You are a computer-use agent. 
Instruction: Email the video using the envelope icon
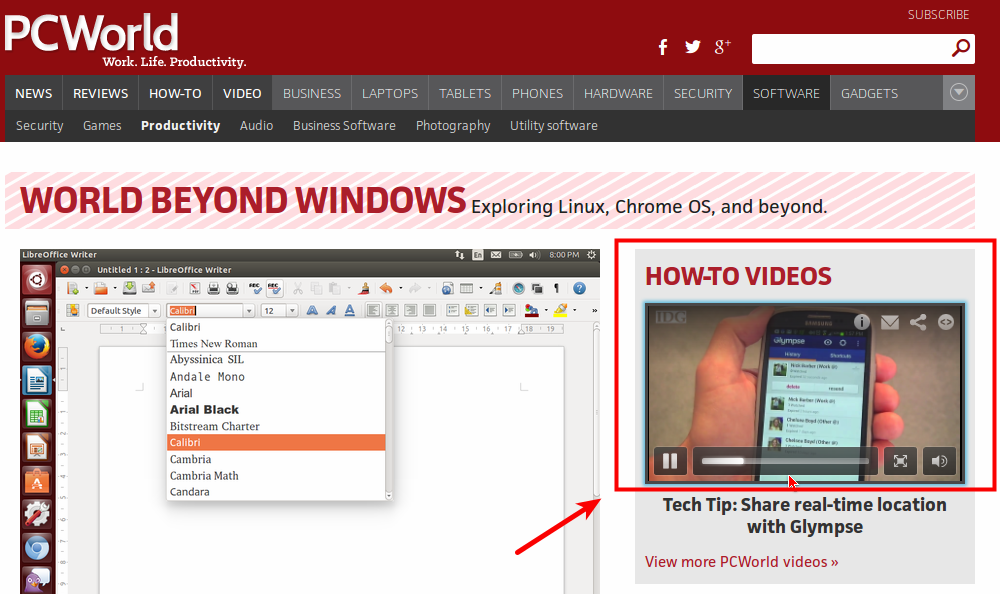[x=890, y=322]
